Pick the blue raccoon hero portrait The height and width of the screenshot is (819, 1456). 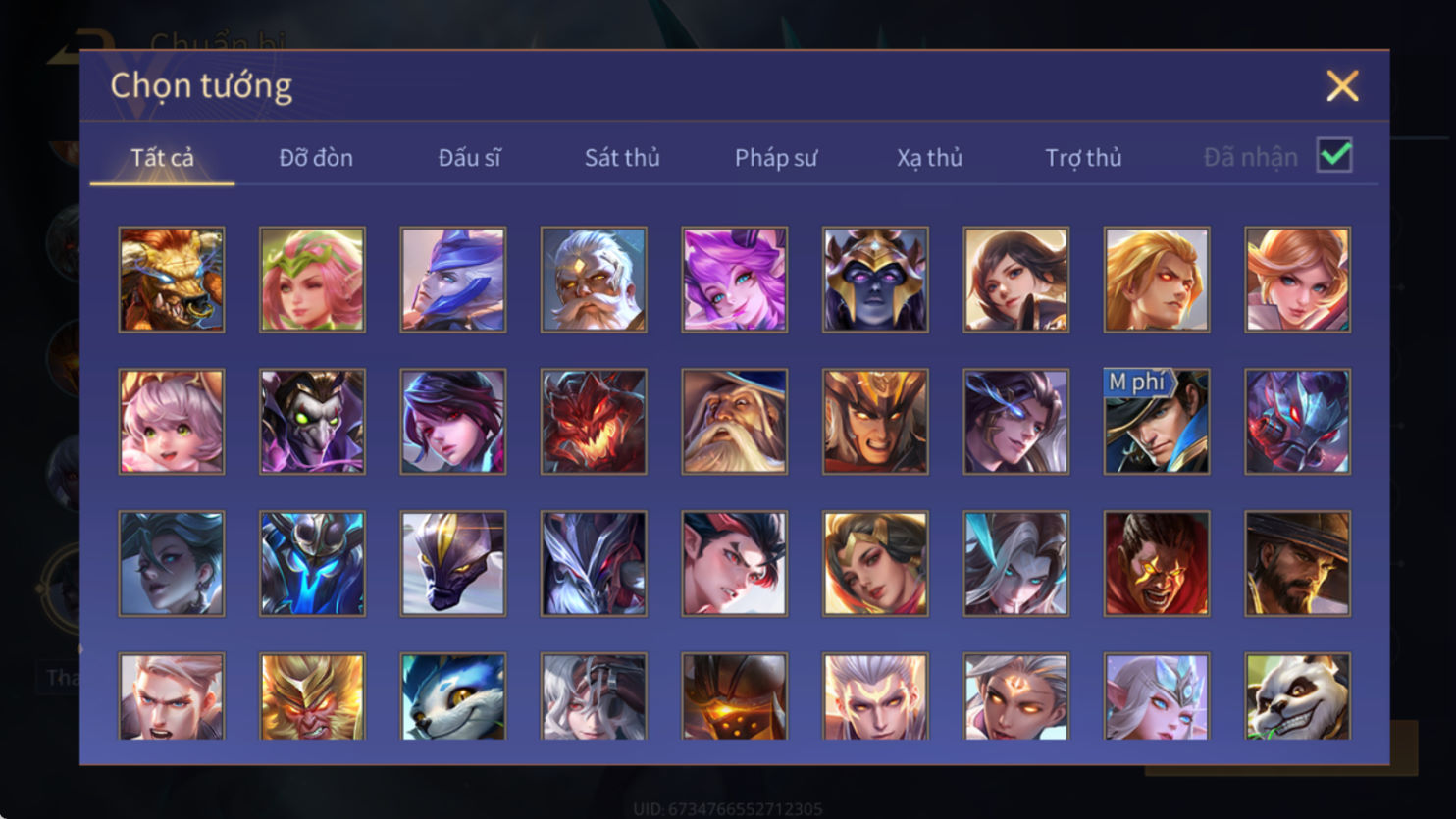(x=453, y=696)
